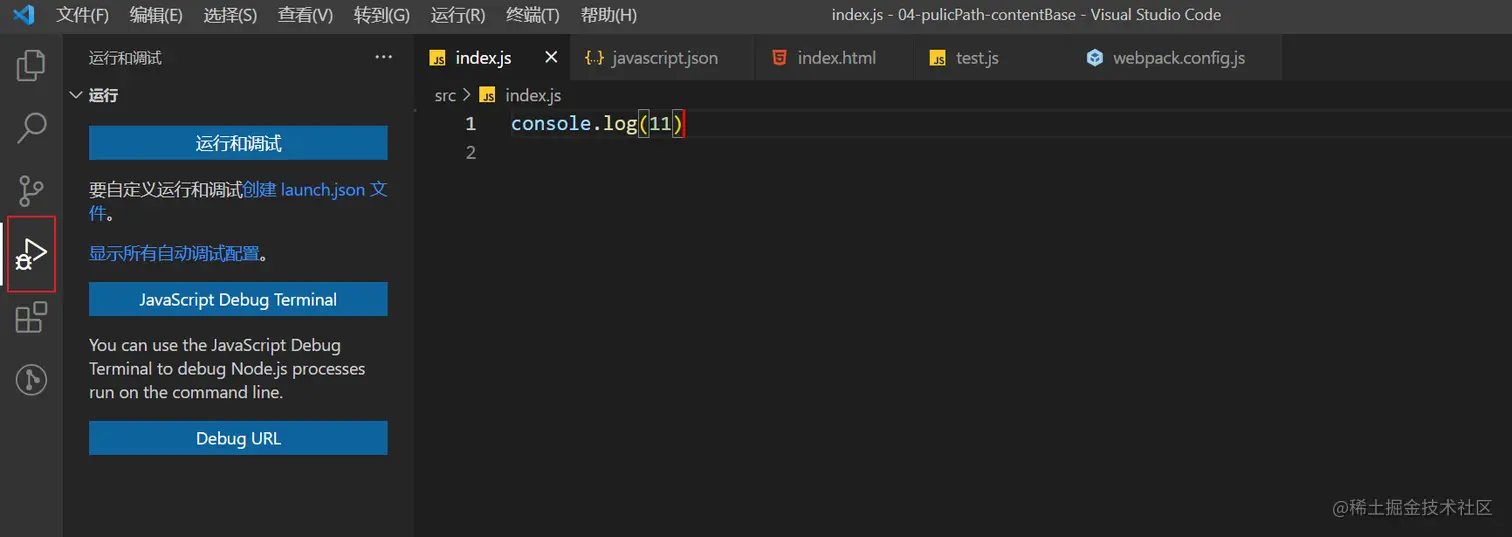This screenshot has height=537, width=1512.
Task: Switch to the index.js tab
Action: click(x=494, y=58)
